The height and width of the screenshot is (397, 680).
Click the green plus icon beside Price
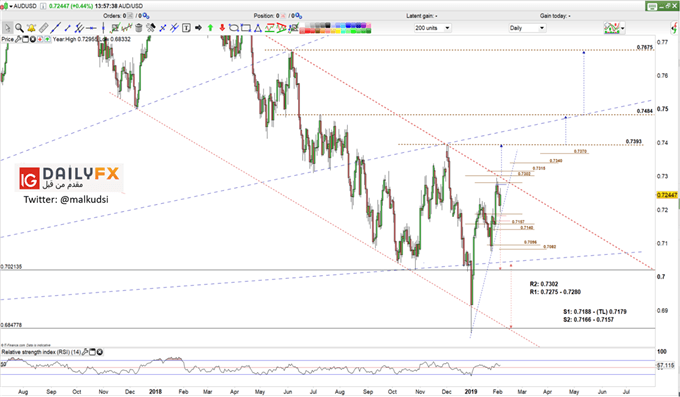tap(47, 39)
